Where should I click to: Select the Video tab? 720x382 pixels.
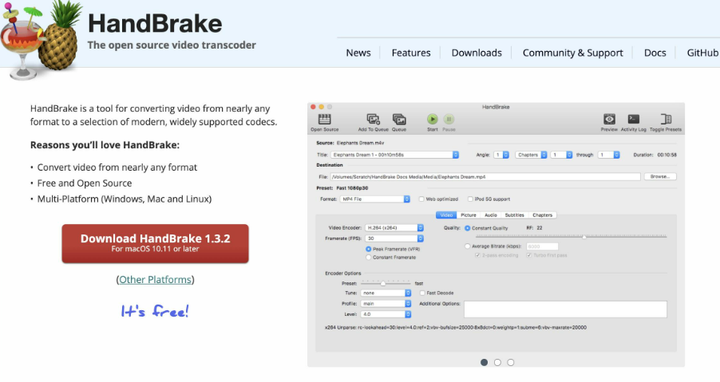(x=446, y=215)
